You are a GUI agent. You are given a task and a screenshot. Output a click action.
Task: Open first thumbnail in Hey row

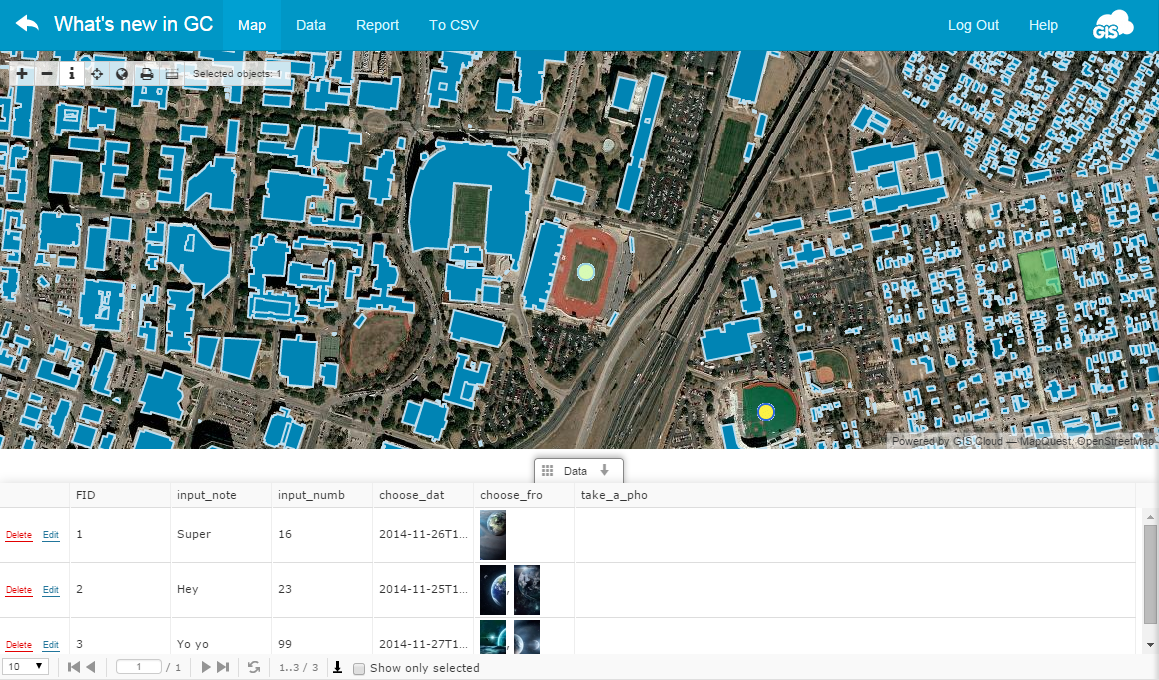pos(493,590)
